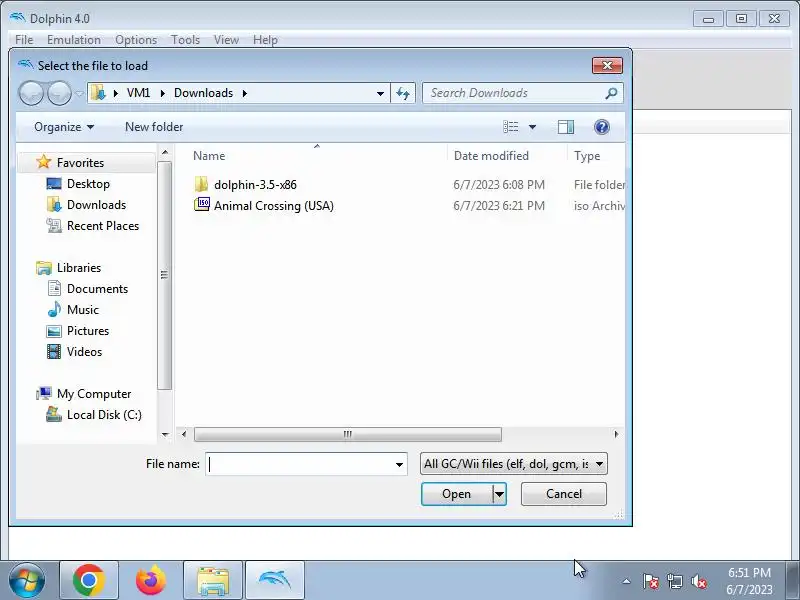Open the File menu in Dolphin window
Viewport: 800px width, 600px height.
[x=24, y=40]
